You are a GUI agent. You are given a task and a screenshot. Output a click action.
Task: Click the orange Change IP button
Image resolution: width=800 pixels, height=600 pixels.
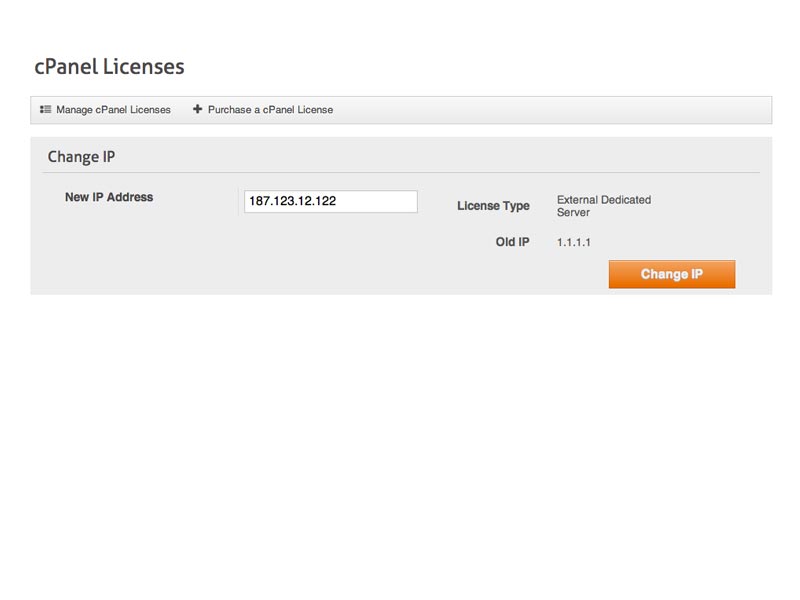[672, 274]
